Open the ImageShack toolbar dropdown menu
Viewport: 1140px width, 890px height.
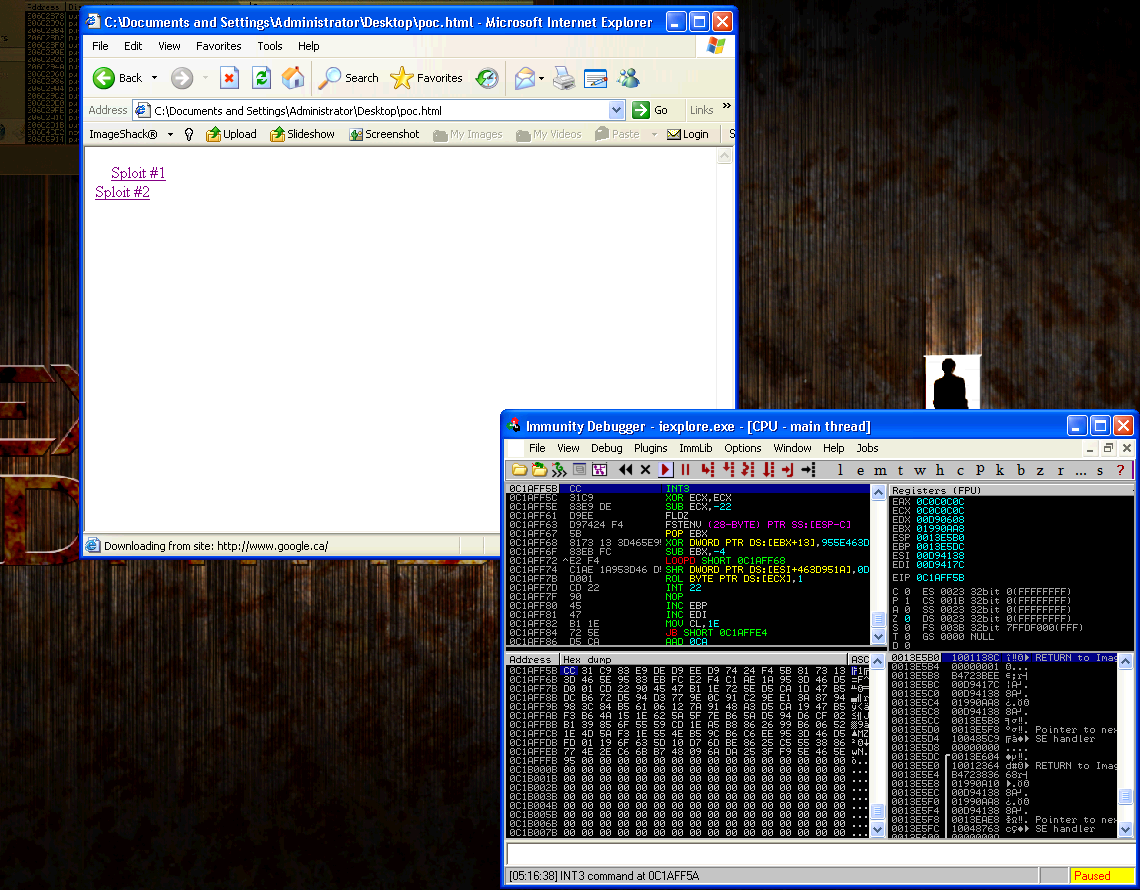[170, 135]
